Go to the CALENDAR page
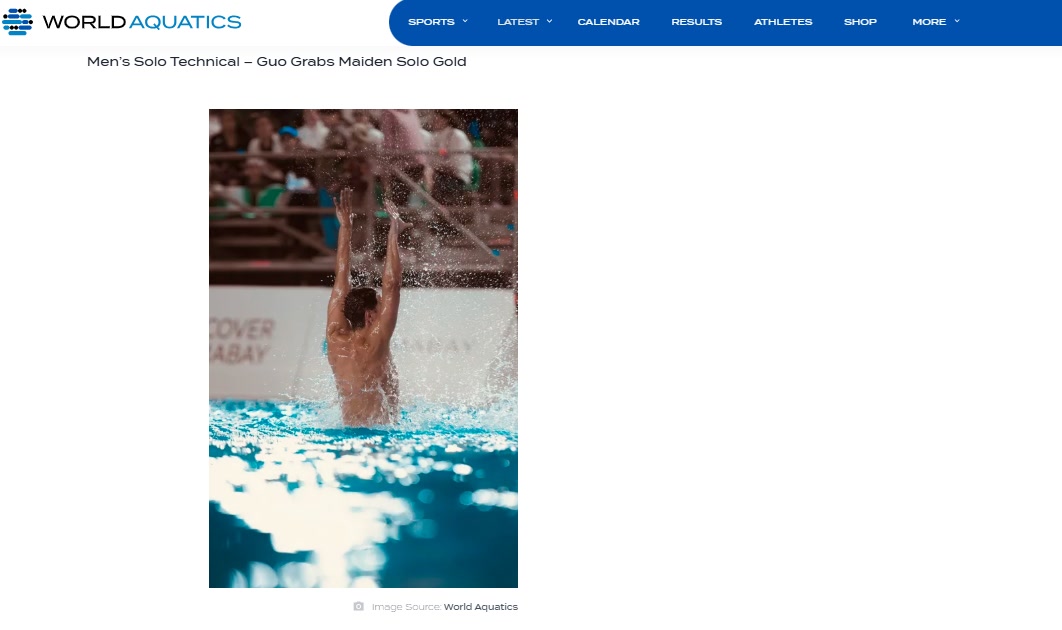Viewport: 1062px width, 630px height. (x=608, y=22)
